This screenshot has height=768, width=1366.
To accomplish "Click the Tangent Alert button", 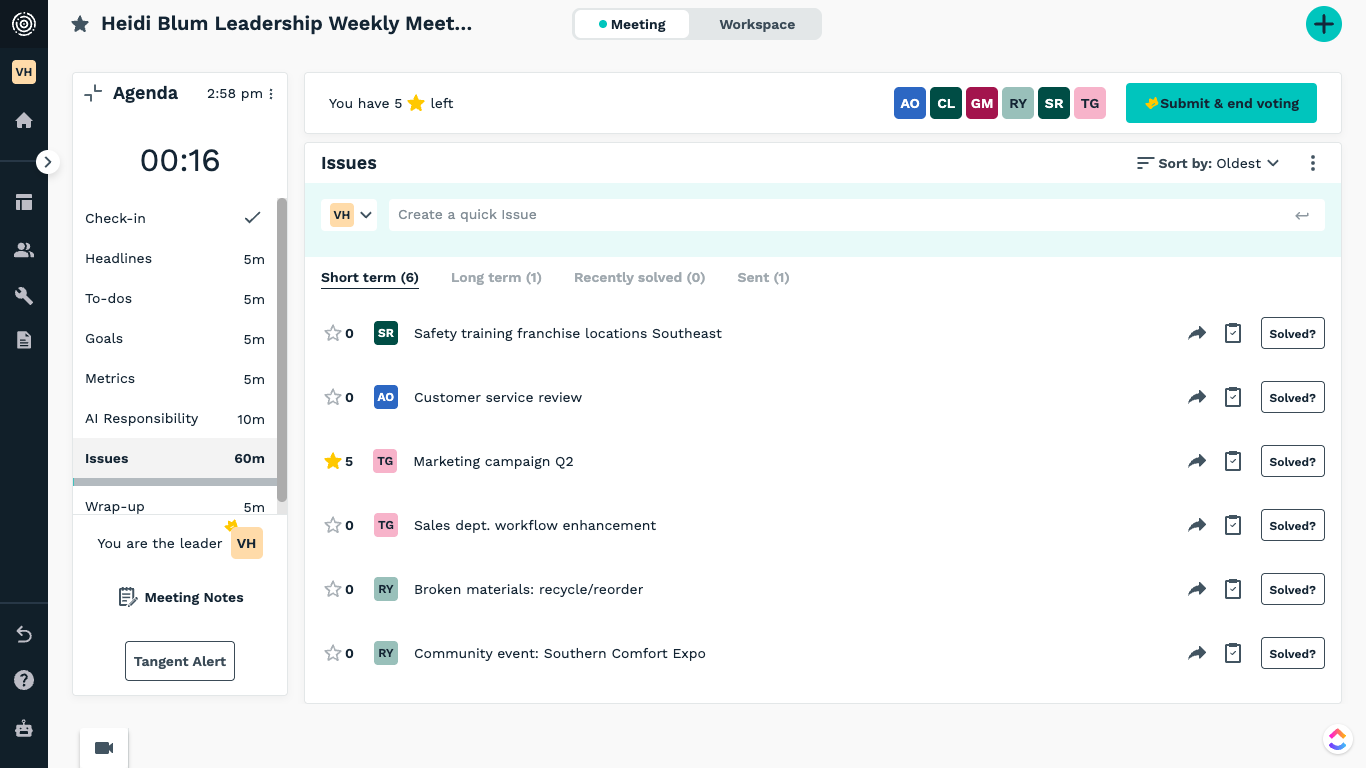I will coord(180,661).
